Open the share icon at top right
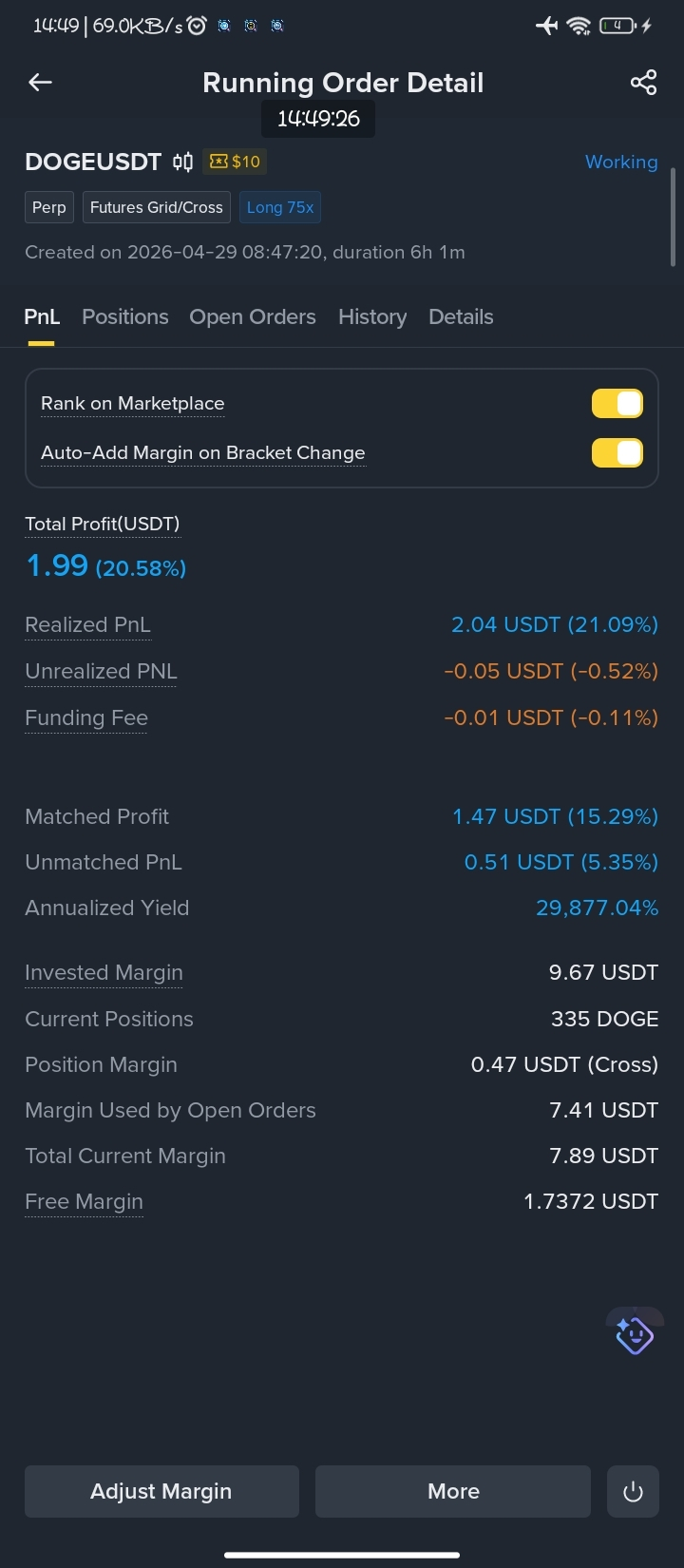The image size is (684, 1568). (x=643, y=83)
